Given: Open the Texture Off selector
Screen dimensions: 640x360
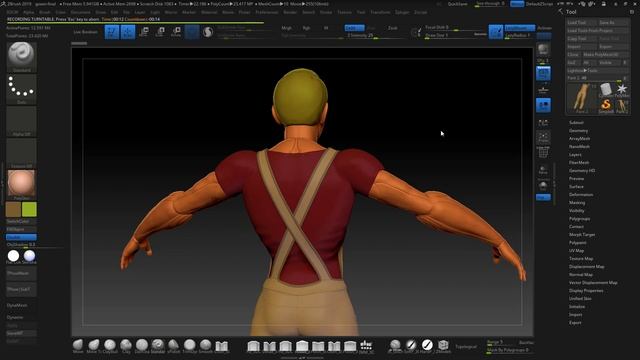Looking at the screenshot, I should click(22, 153).
